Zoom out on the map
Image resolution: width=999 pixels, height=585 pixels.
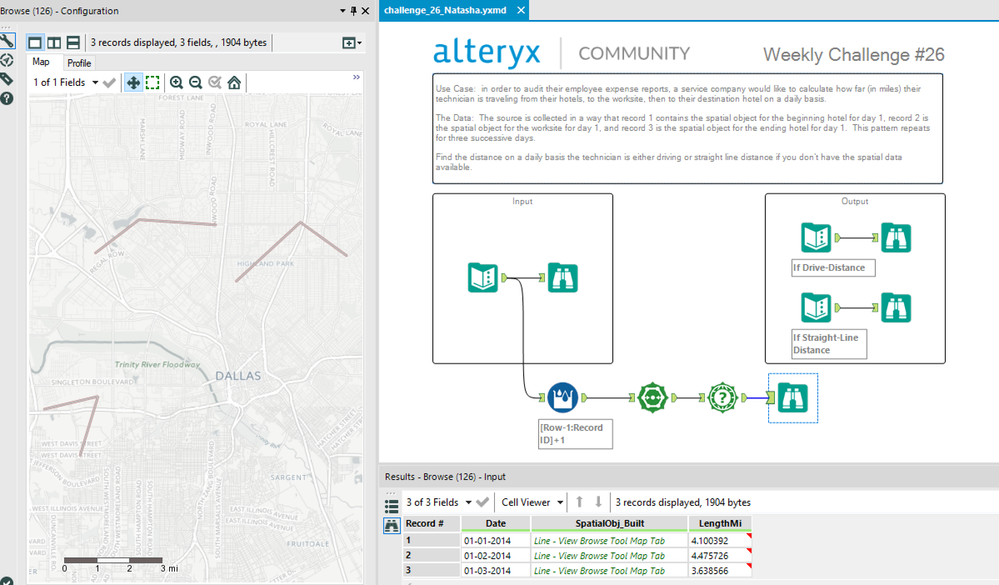tap(196, 82)
